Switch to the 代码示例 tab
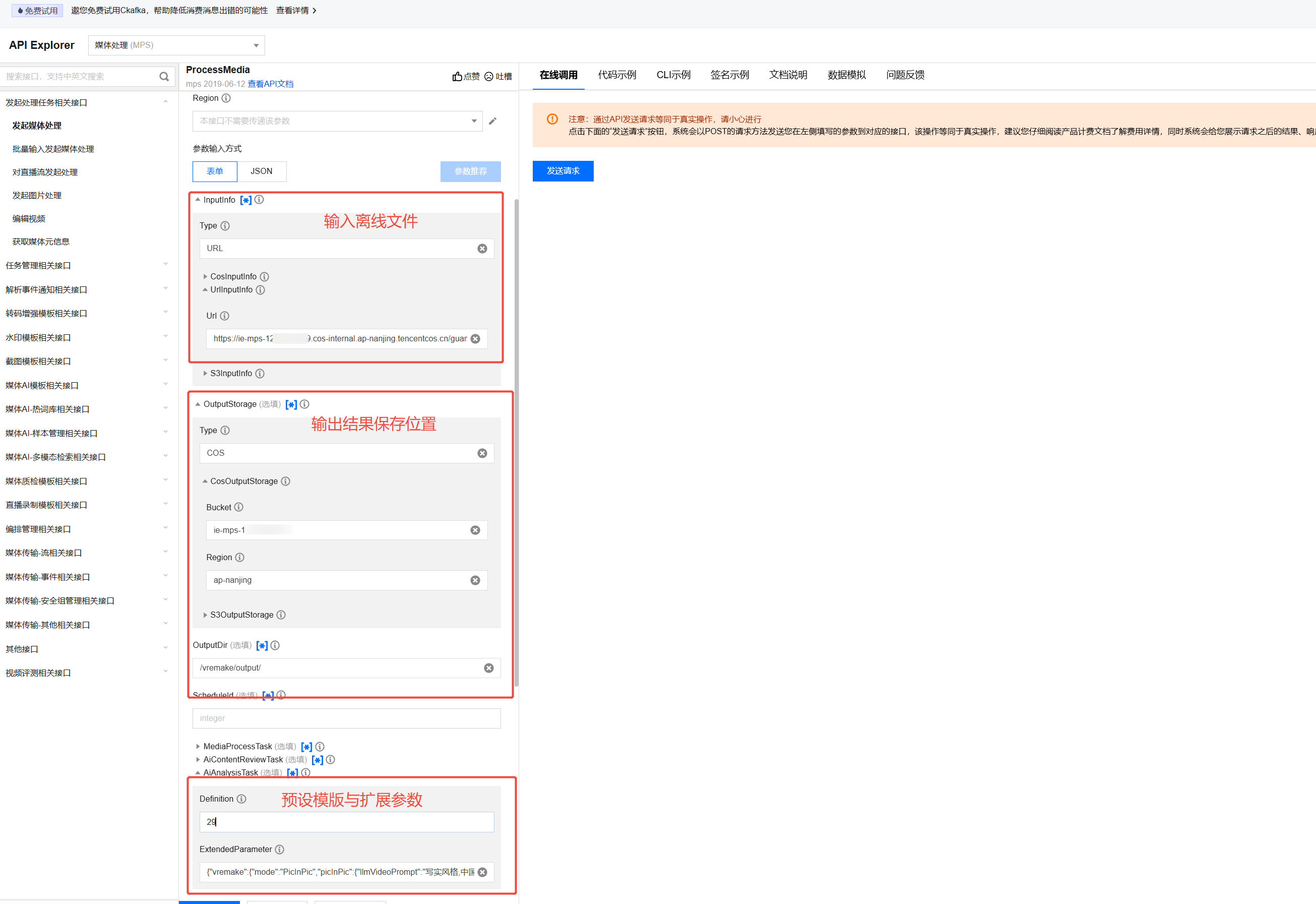The width and height of the screenshot is (1316, 904). click(x=616, y=75)
